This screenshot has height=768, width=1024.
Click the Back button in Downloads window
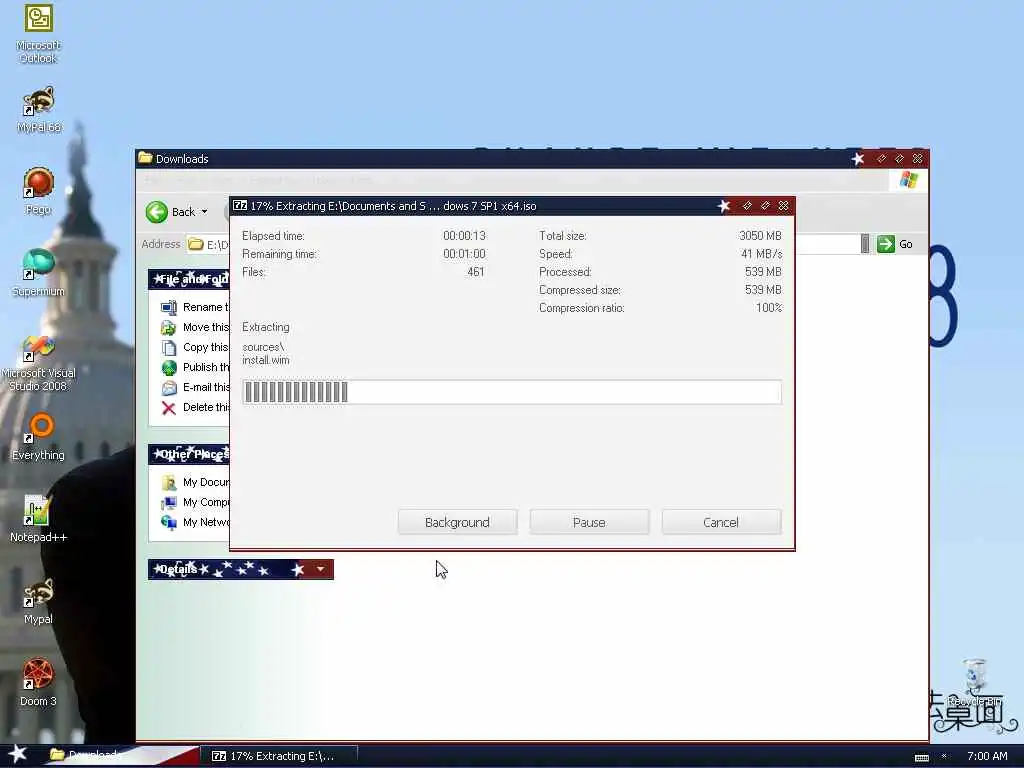[x=170, y=212]
